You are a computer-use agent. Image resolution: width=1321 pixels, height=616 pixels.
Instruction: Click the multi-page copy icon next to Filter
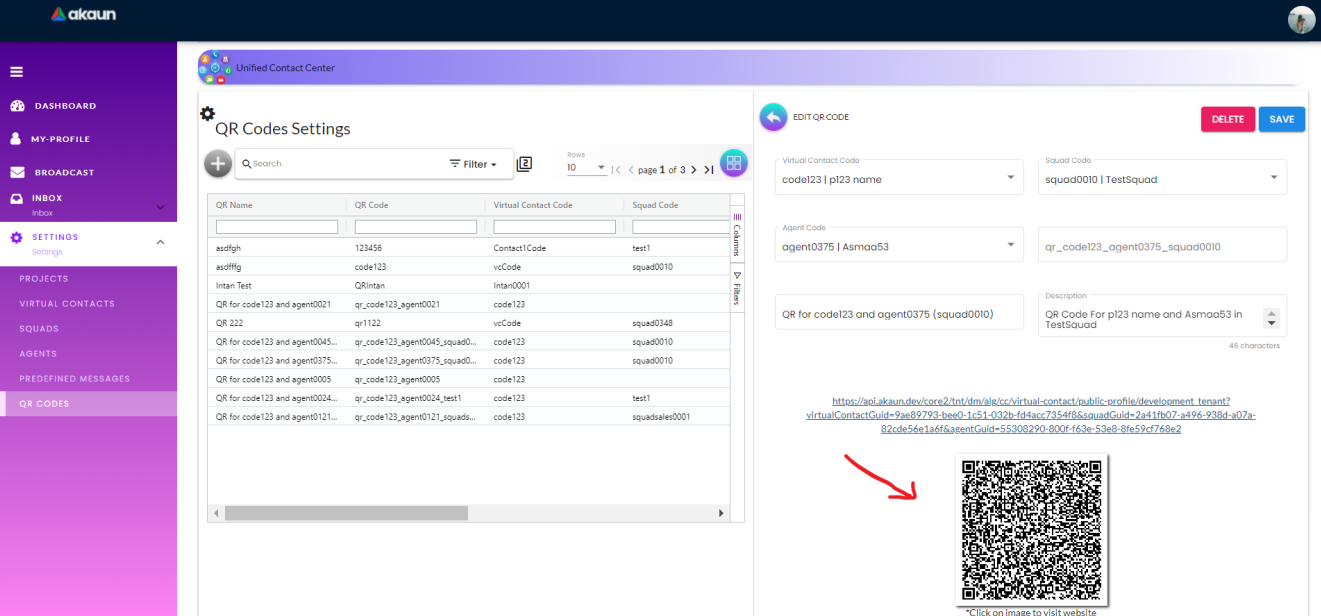point(524,164)
